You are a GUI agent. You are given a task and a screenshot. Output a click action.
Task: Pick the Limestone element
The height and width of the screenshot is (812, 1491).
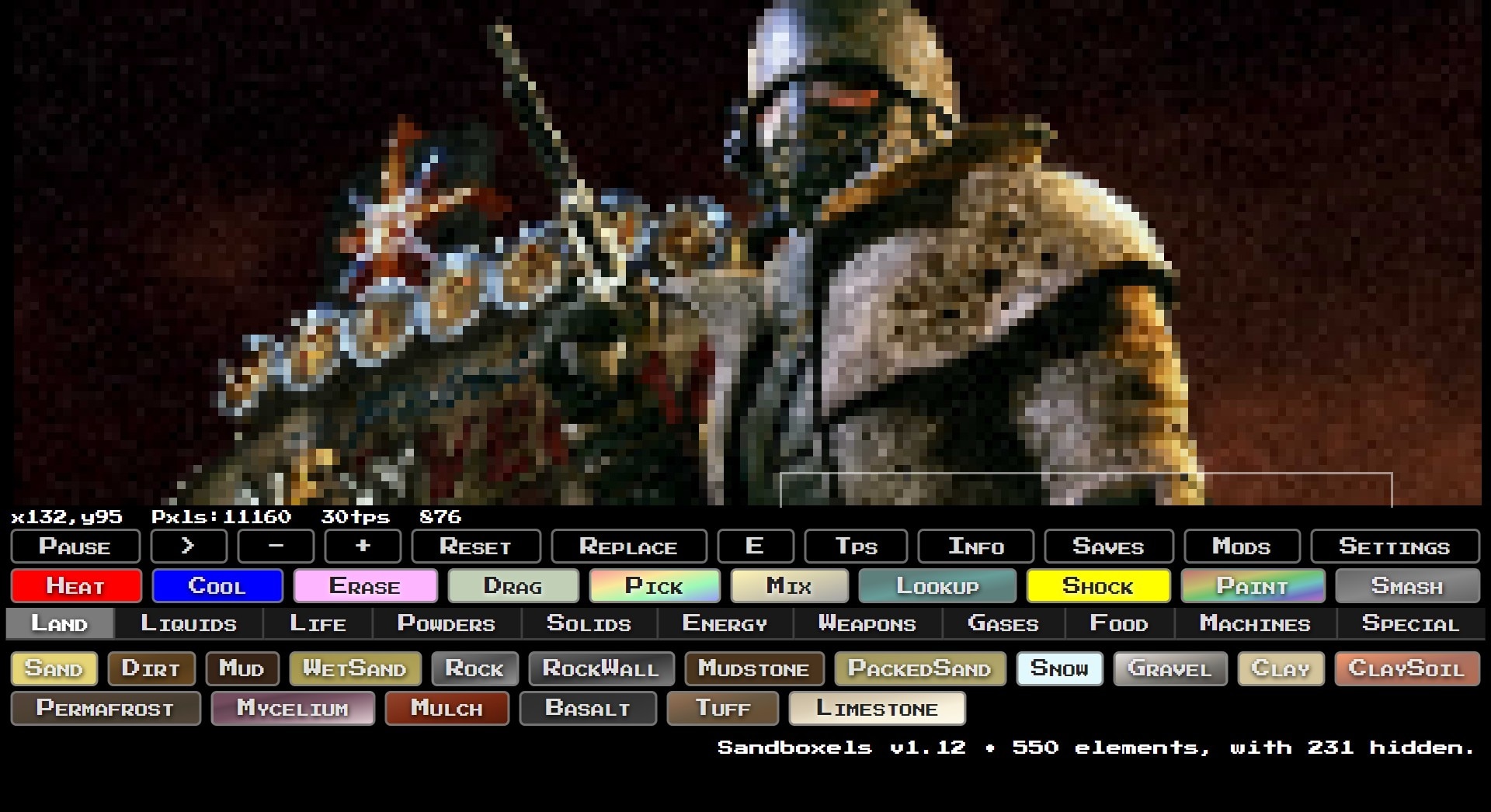pyautogui.click(x=877, y=709)
